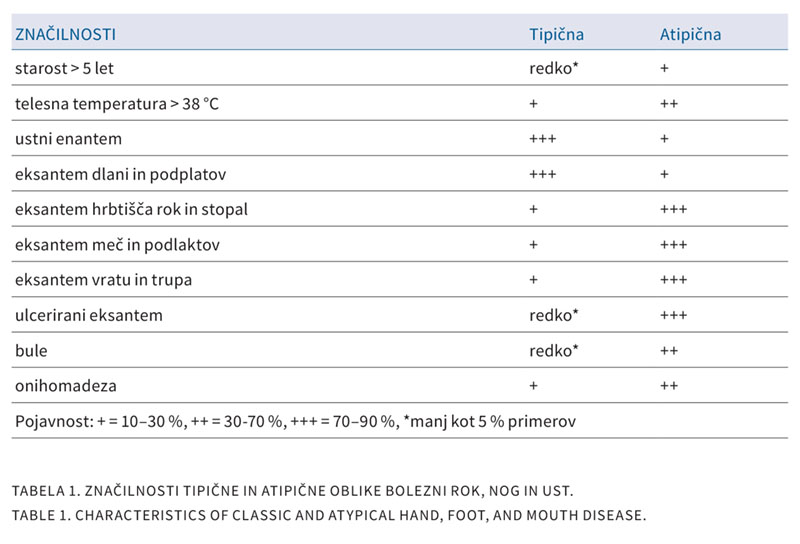Click the 'starost > 5 let' row label
The width and height of the screenshot is (800, 544).
tap(64, 68)
